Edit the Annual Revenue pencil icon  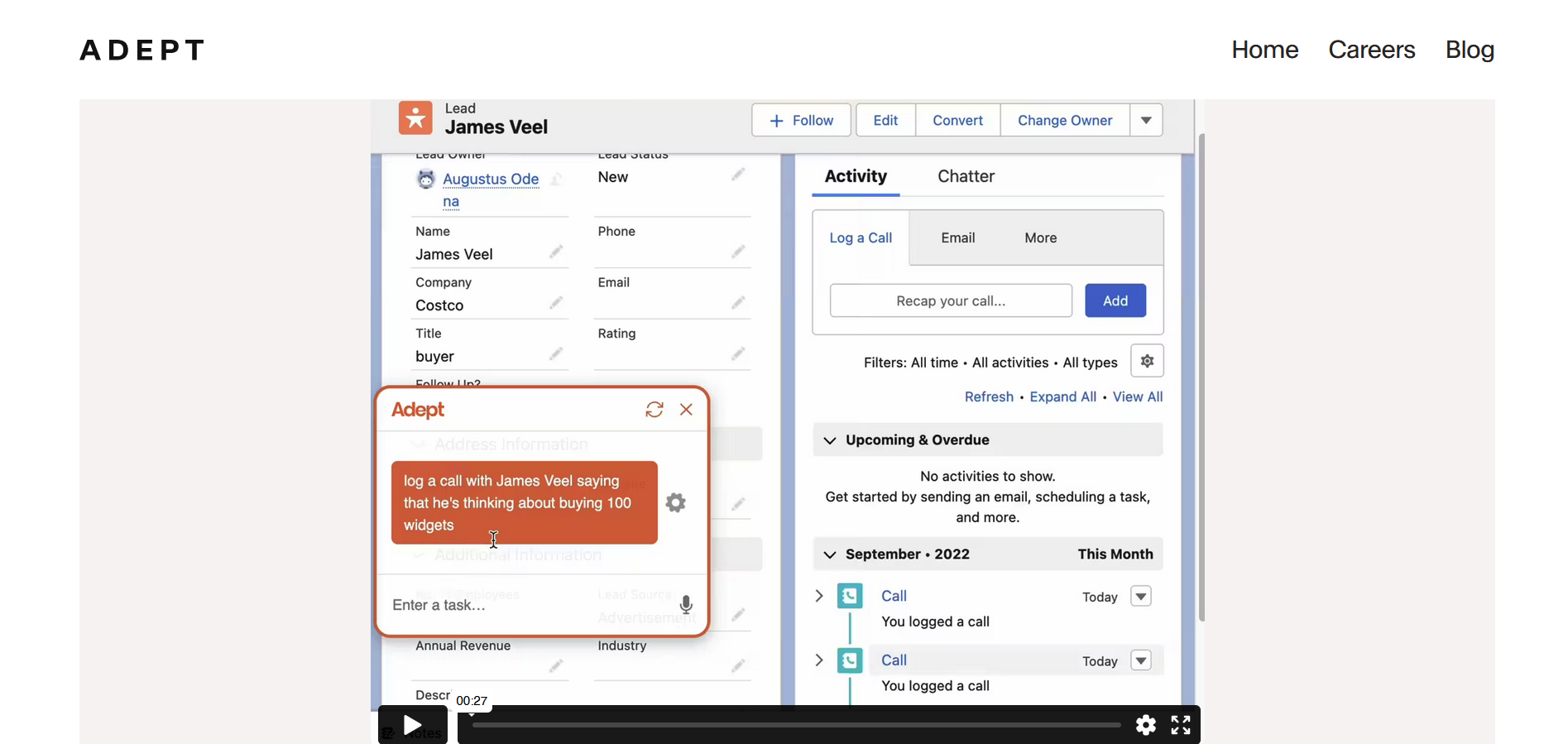556,665
